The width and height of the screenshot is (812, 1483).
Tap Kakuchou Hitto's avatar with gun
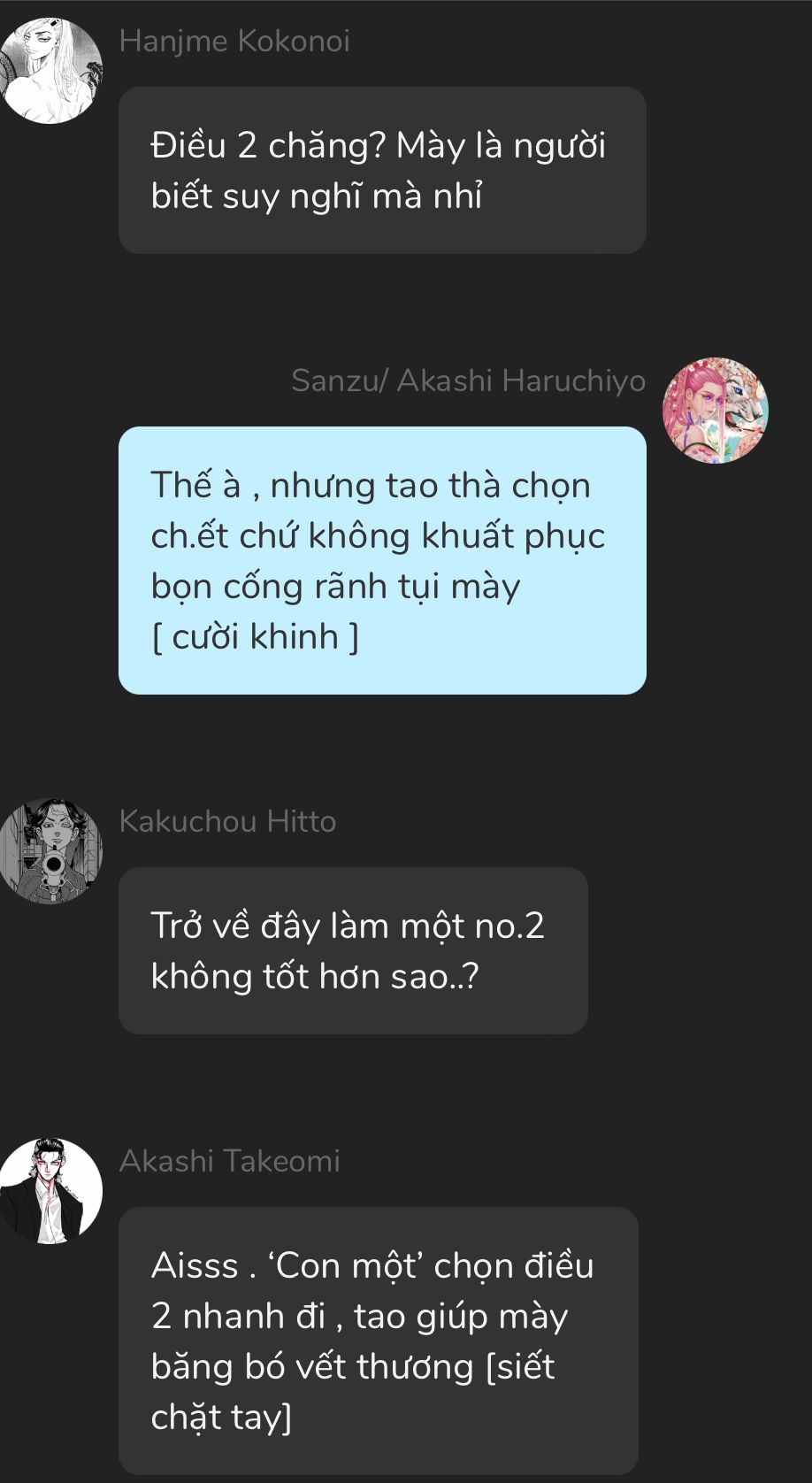(x=50, y=851)
